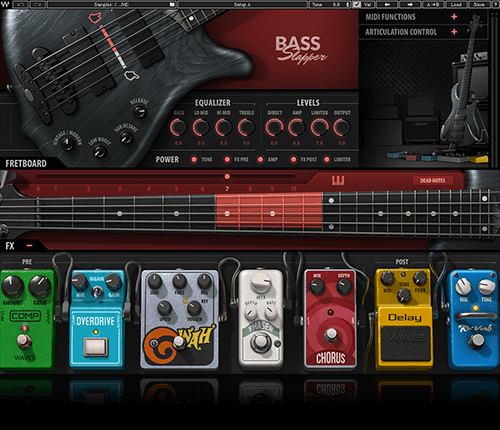Flip the Overdrive HiGain mini switch

click(97, 291)
